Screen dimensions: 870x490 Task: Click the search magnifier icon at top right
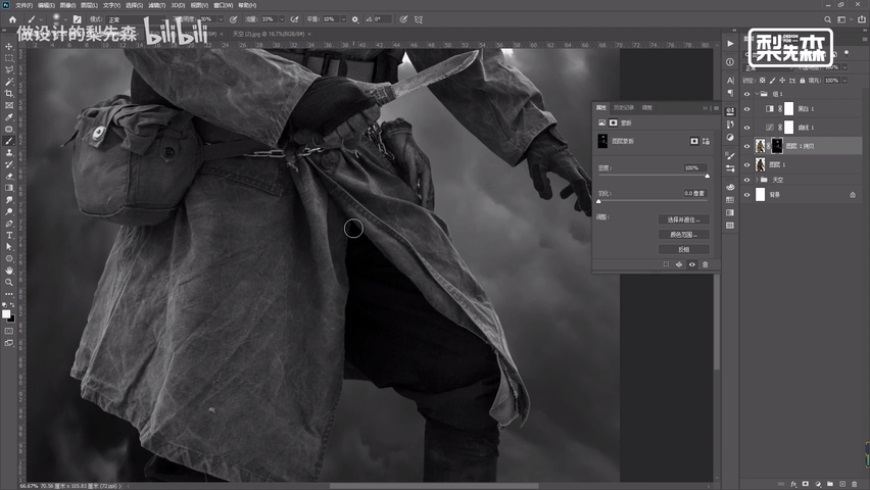point(827,19)
